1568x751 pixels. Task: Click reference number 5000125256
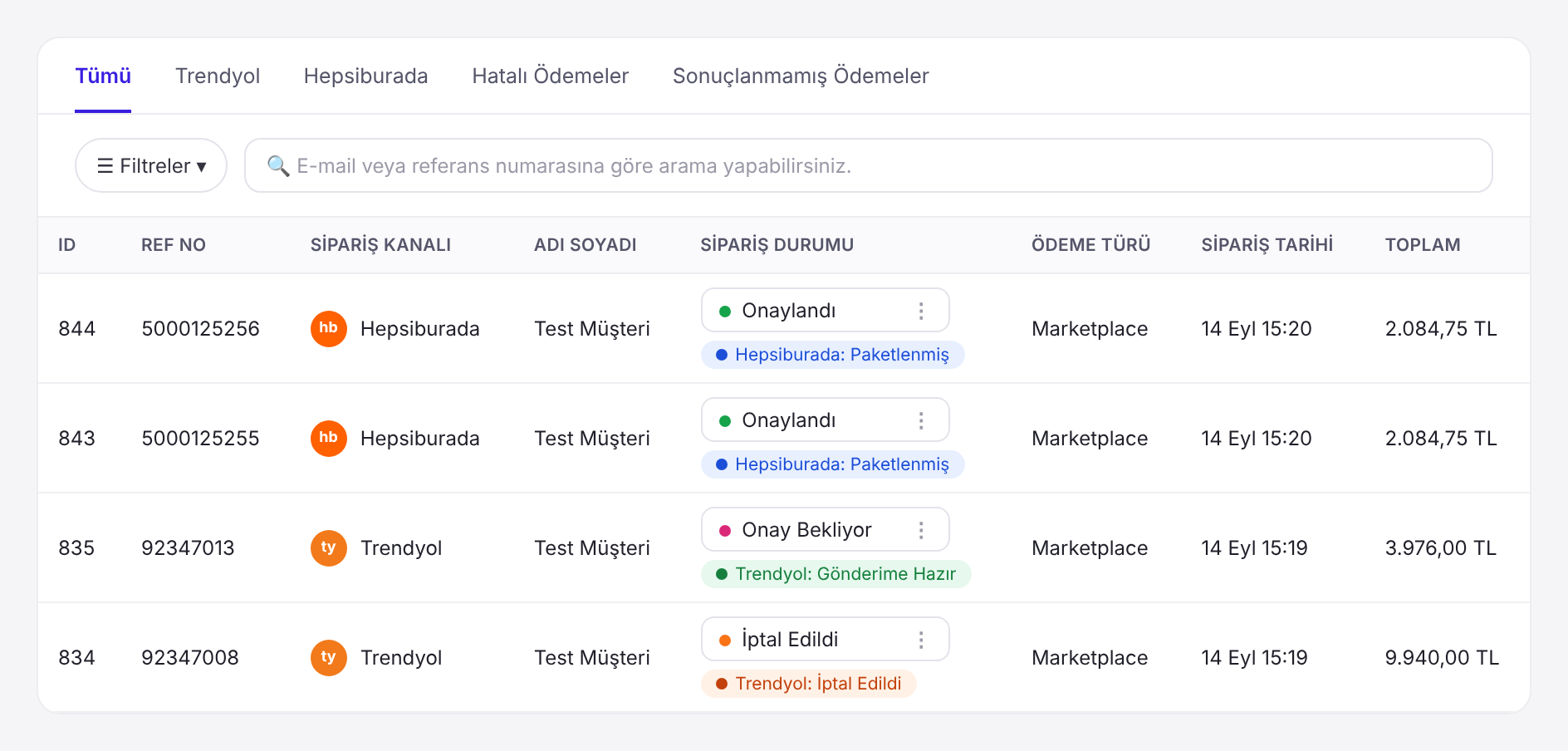click(x=200, y=328)
